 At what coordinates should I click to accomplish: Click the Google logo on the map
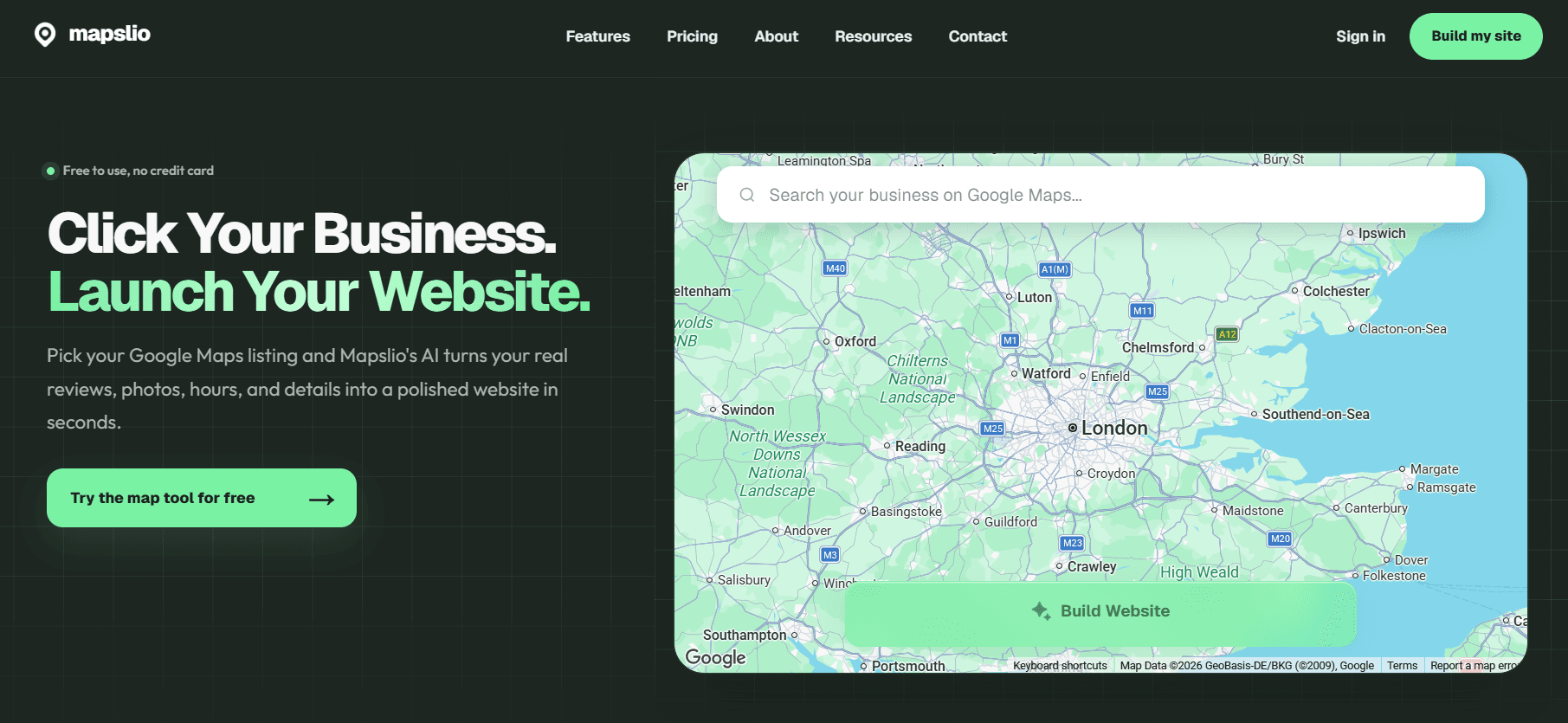[x=715, y=657]
